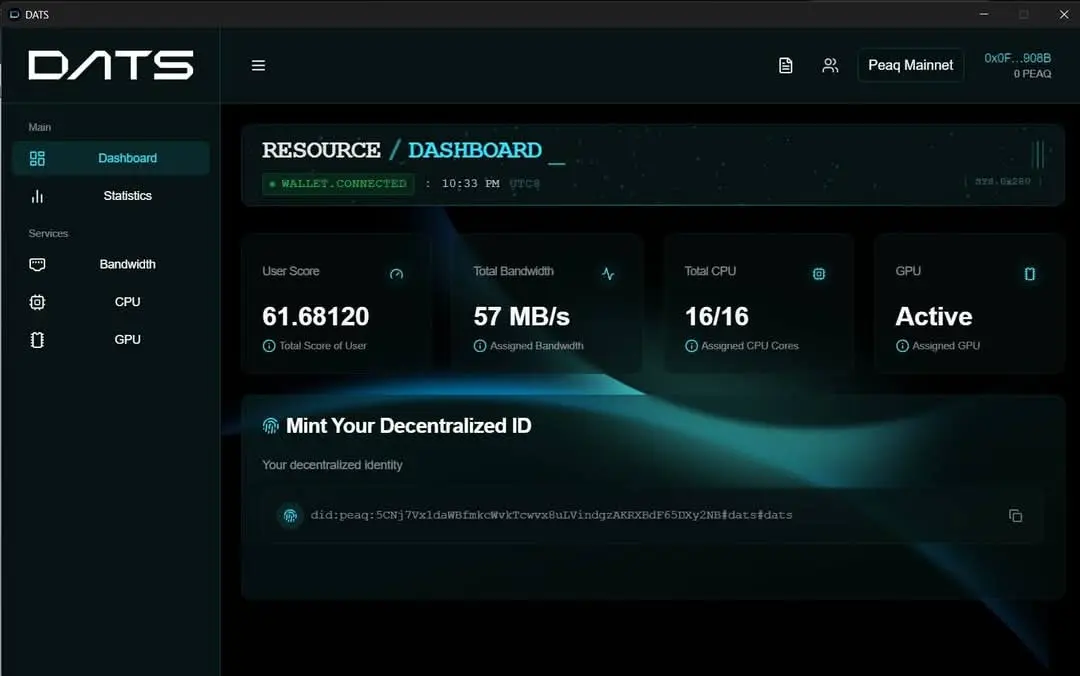Click the GPU card icon in sidebar
This screenshot has width=1080, height=676.
(37, 340)
